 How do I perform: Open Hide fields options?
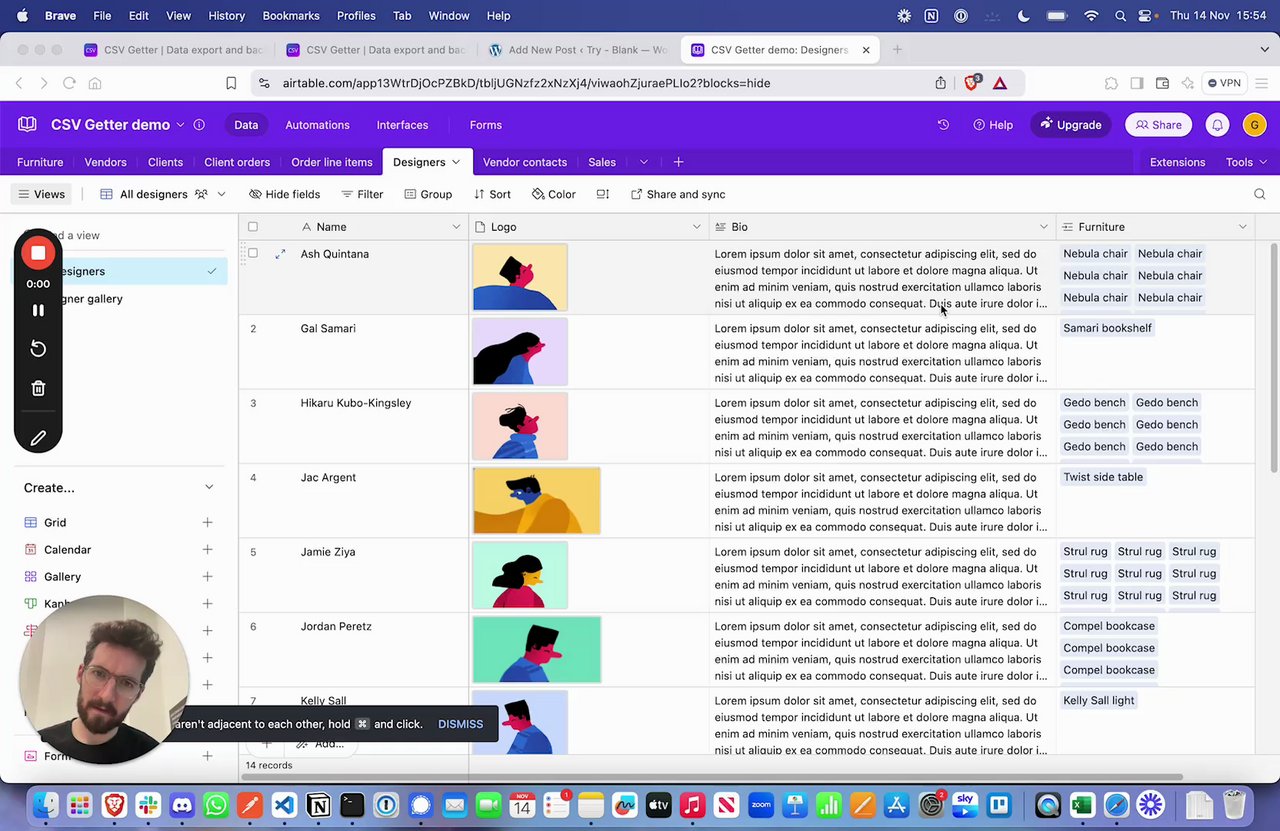click(285, 194)
